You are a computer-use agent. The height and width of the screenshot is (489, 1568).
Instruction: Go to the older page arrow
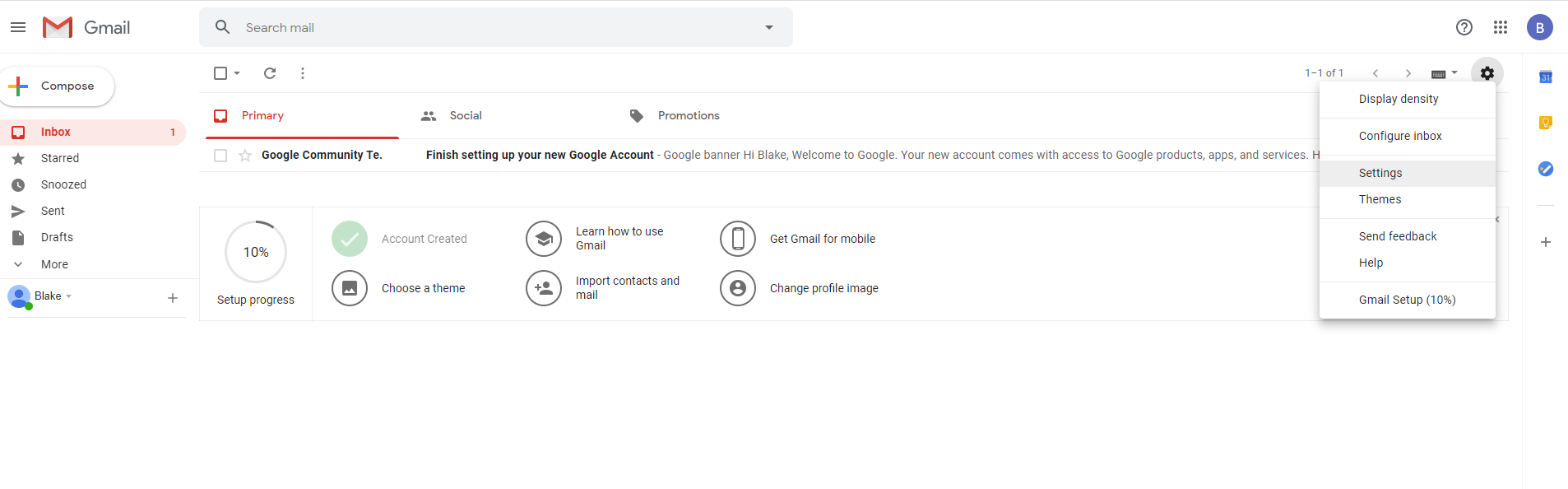[x=1408, y=73]
